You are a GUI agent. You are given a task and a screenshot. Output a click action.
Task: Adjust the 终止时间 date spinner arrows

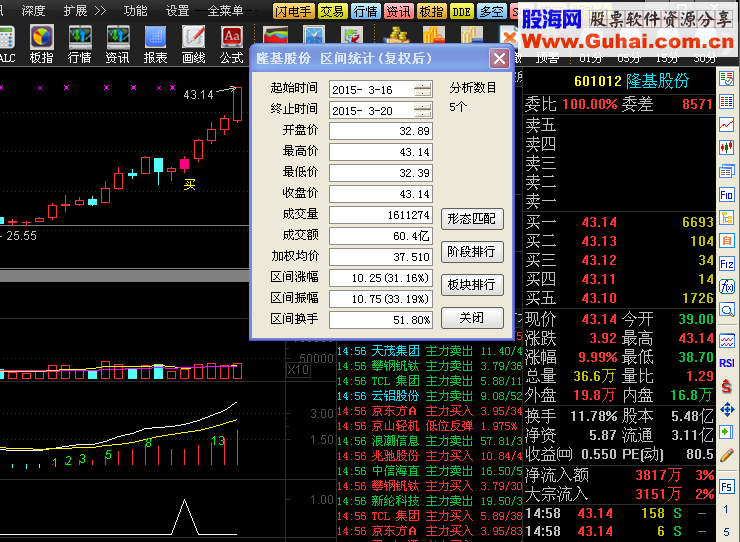point(422,110)
